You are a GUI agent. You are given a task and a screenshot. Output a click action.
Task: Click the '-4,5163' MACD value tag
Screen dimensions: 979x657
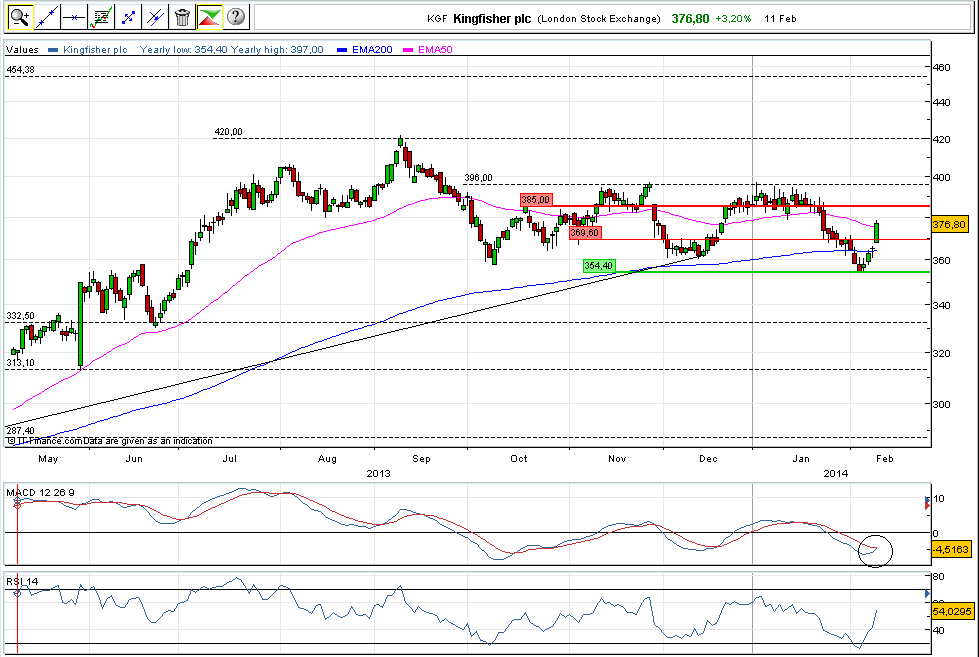951,550
